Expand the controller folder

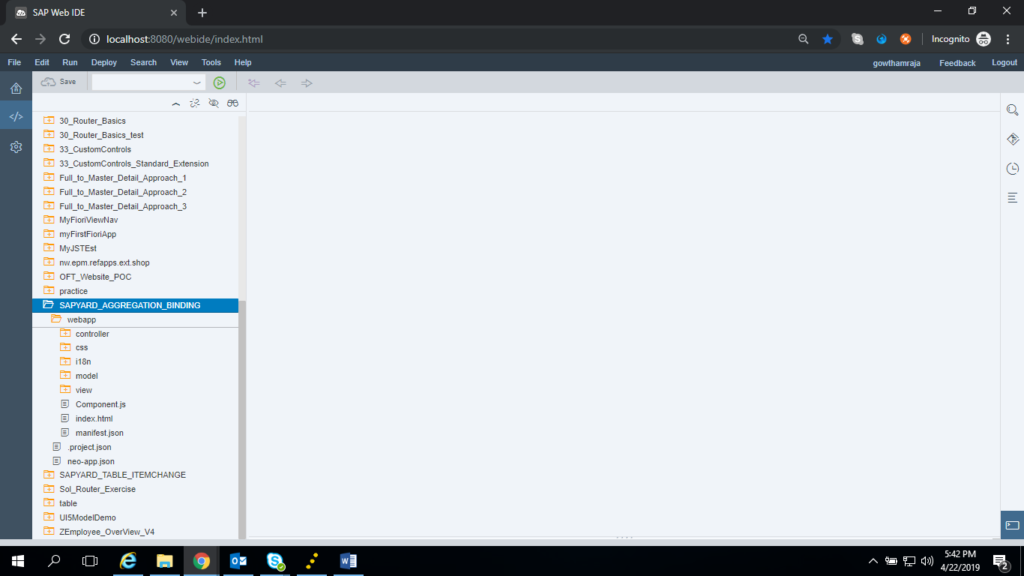coord(65,333)
